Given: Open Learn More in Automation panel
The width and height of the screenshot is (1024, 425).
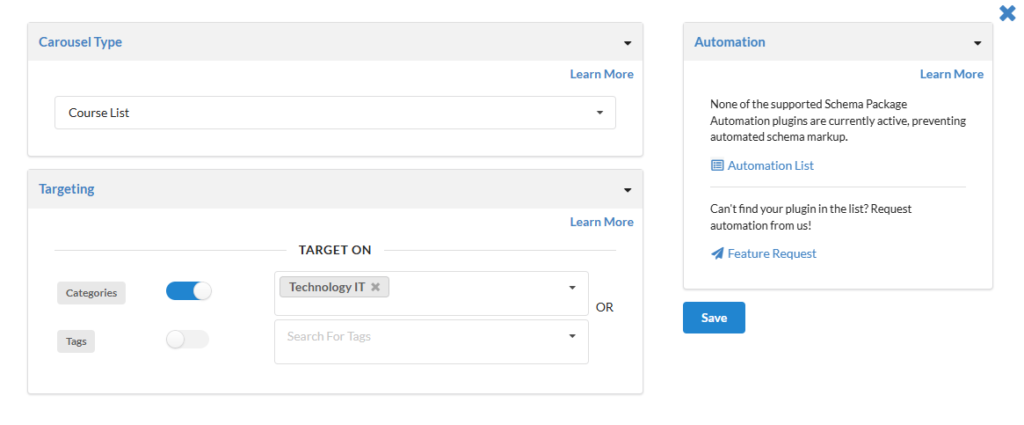Looking at the screenshot, I should pos(951,74).
